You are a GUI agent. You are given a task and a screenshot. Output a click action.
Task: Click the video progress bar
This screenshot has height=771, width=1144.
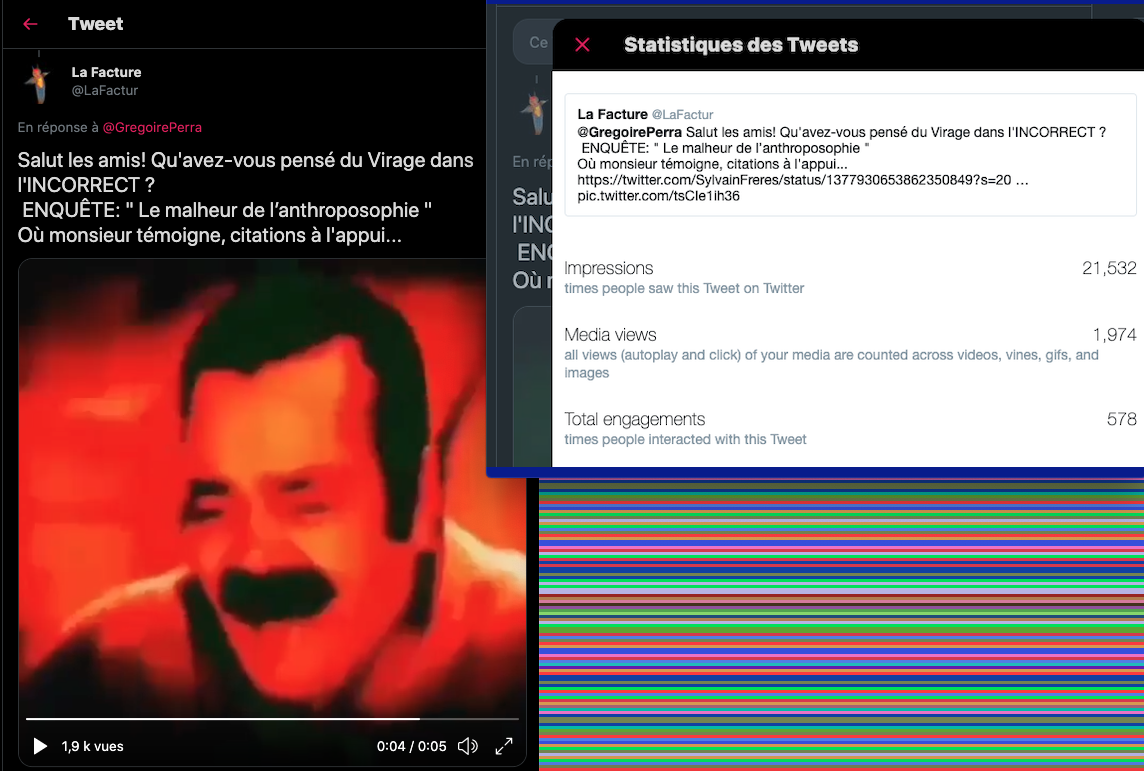[x=272, y=718]
